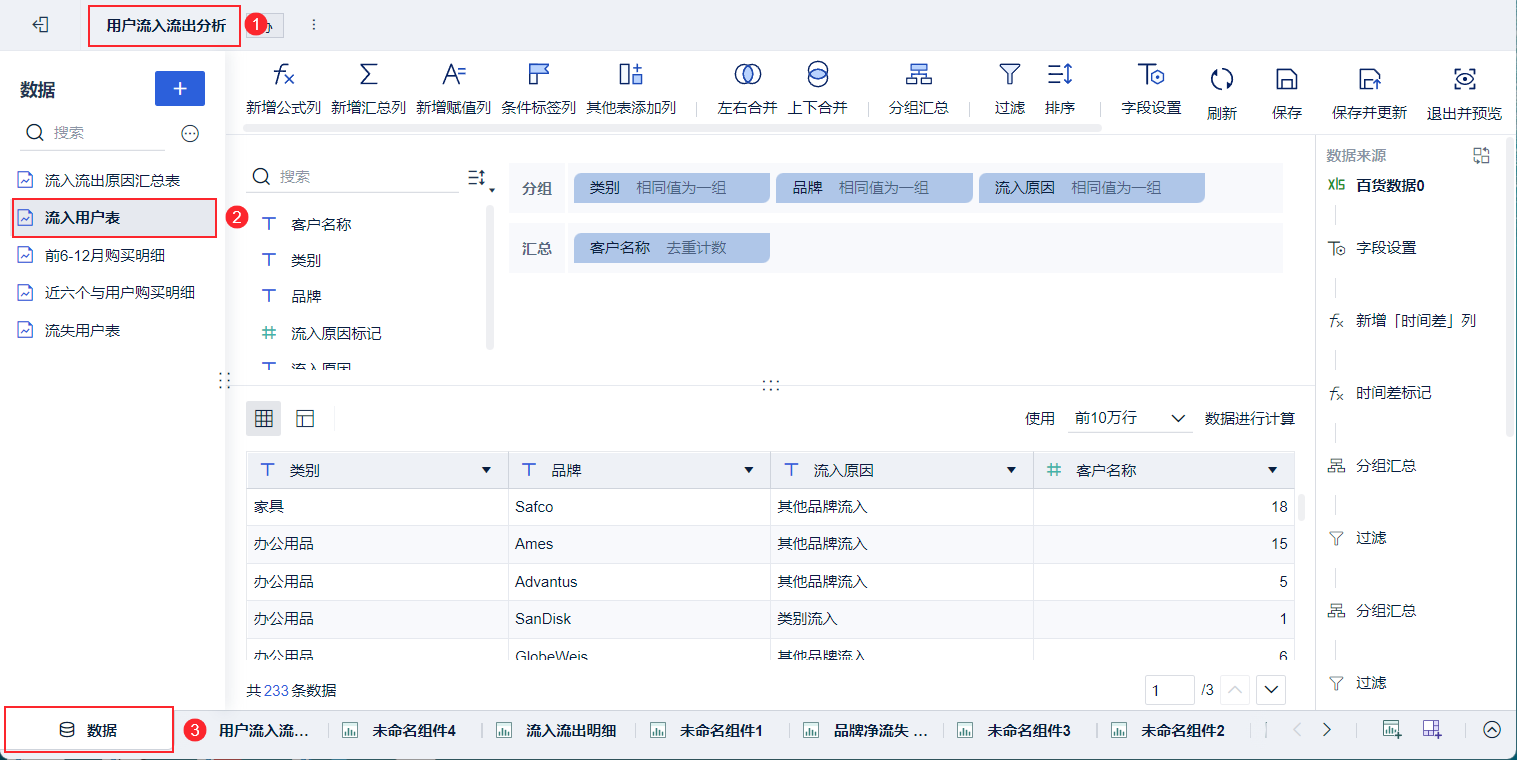Open the 新增「时间差」列 step

click(1401, 320)
